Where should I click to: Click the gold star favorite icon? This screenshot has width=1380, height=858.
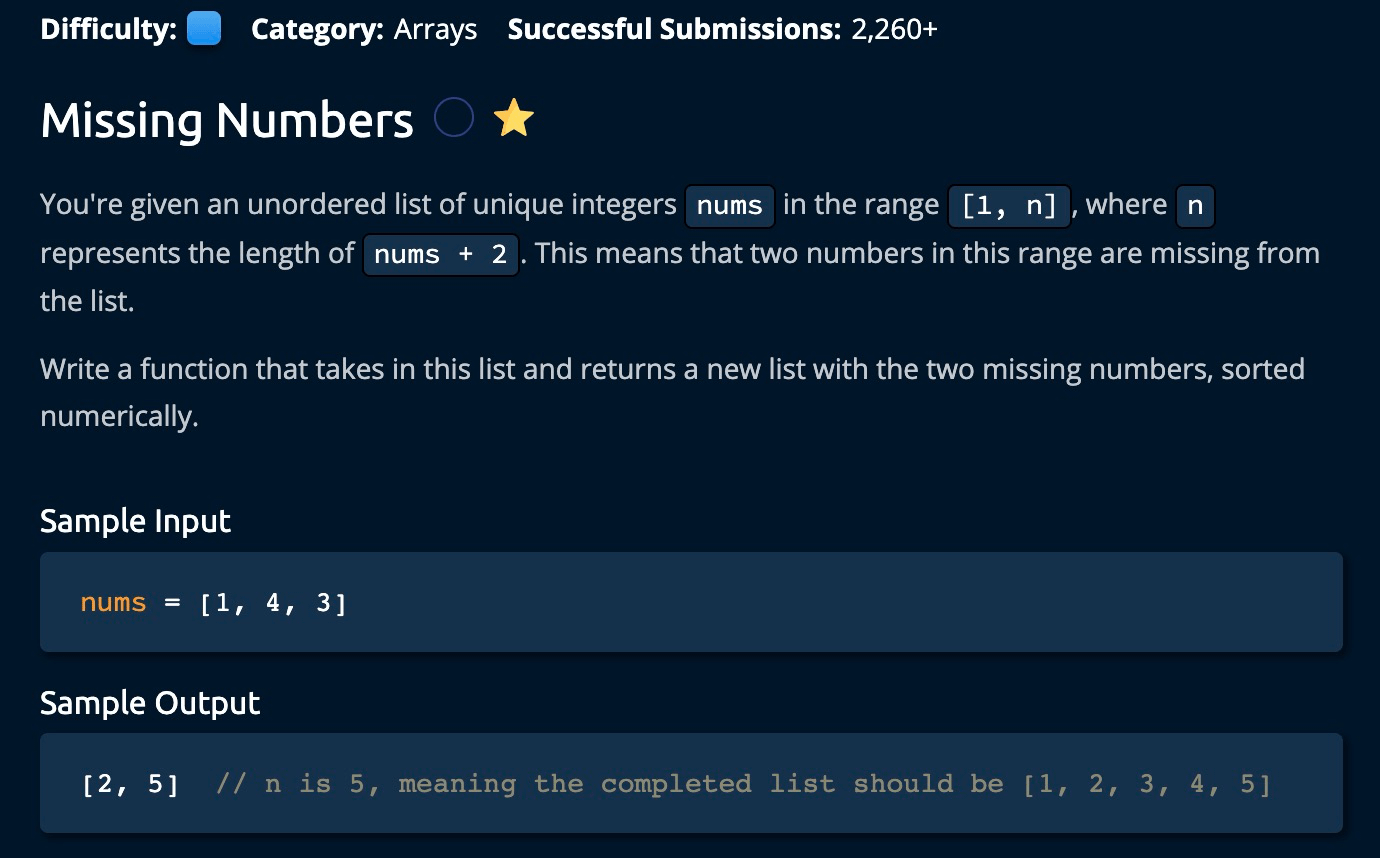514,120
